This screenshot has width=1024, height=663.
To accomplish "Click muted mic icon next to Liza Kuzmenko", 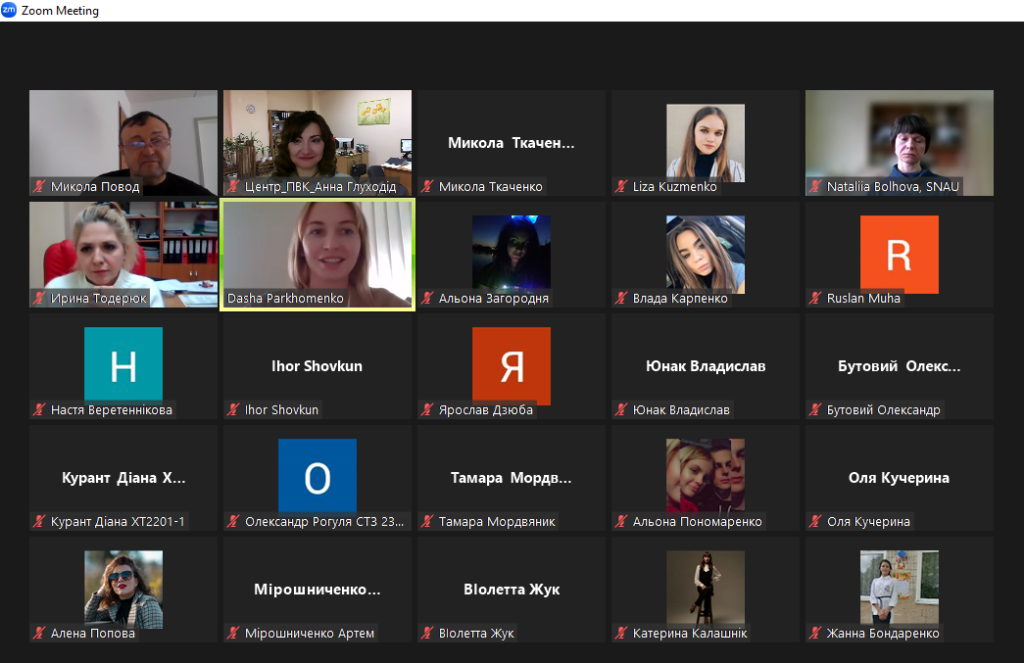I will (622, 186).
